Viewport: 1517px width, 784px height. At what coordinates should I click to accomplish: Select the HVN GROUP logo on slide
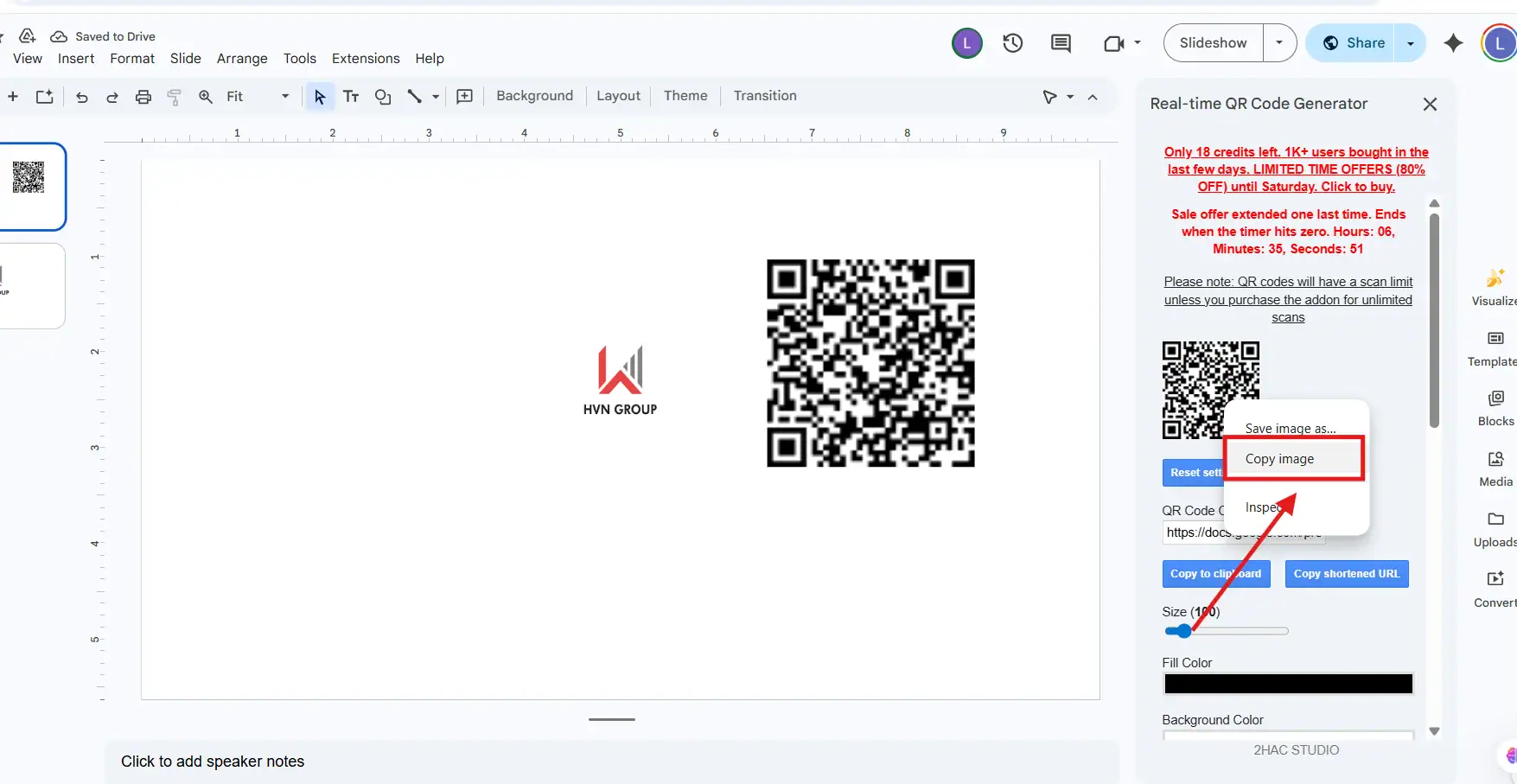(620, 380)
